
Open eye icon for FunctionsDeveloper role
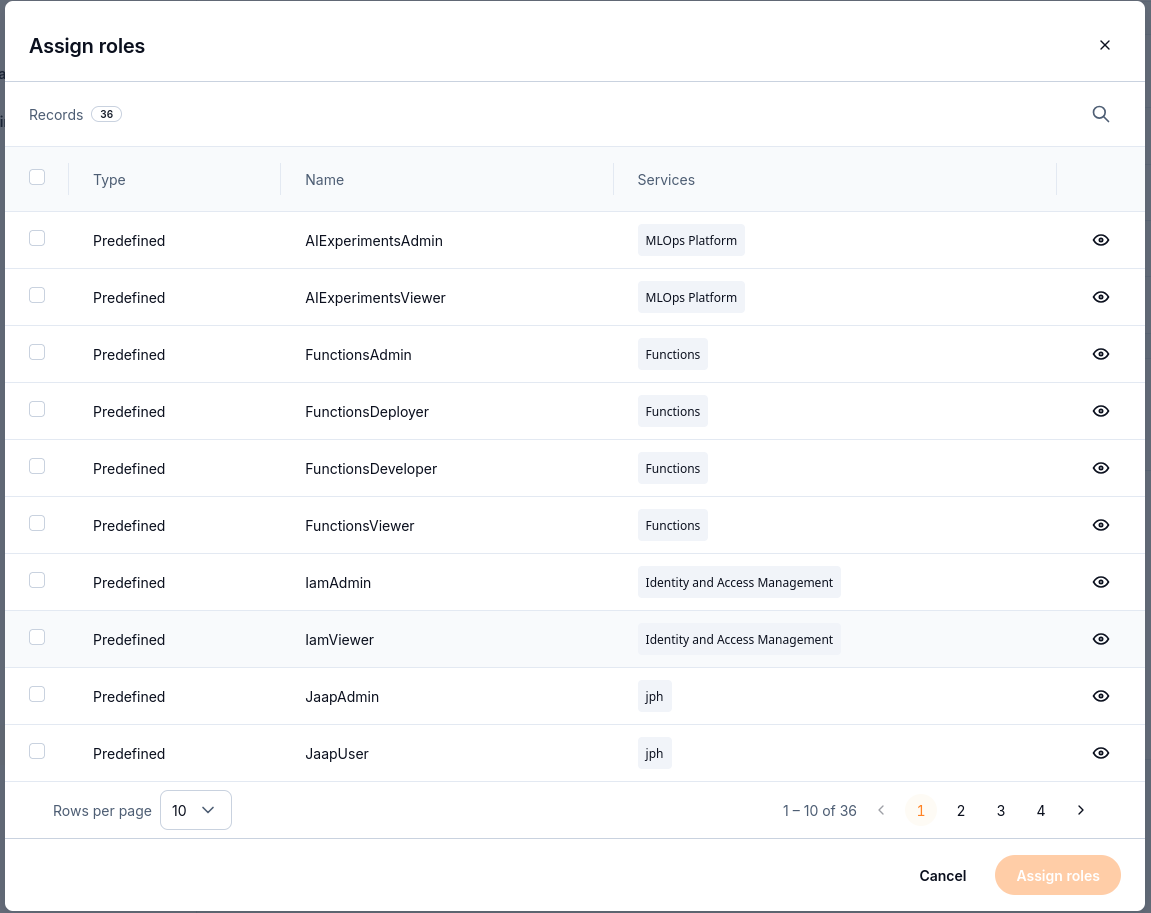click(1100, 468)
